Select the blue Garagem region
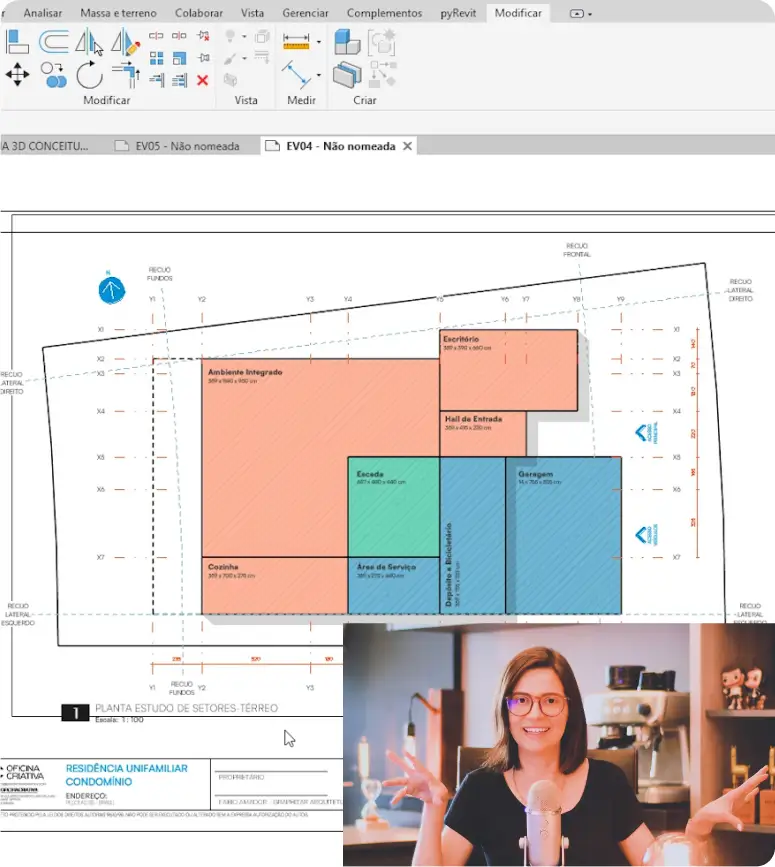 pos(563,535)
